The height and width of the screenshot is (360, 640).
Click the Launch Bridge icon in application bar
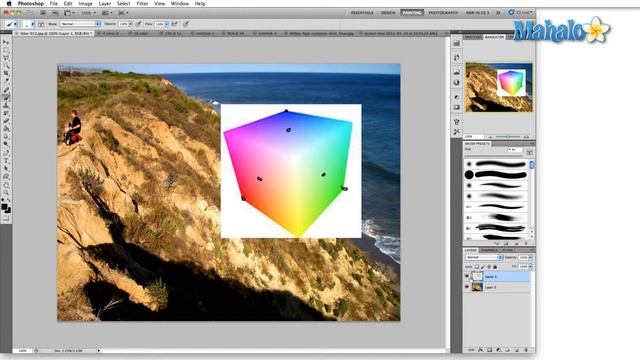coord(43,13)
